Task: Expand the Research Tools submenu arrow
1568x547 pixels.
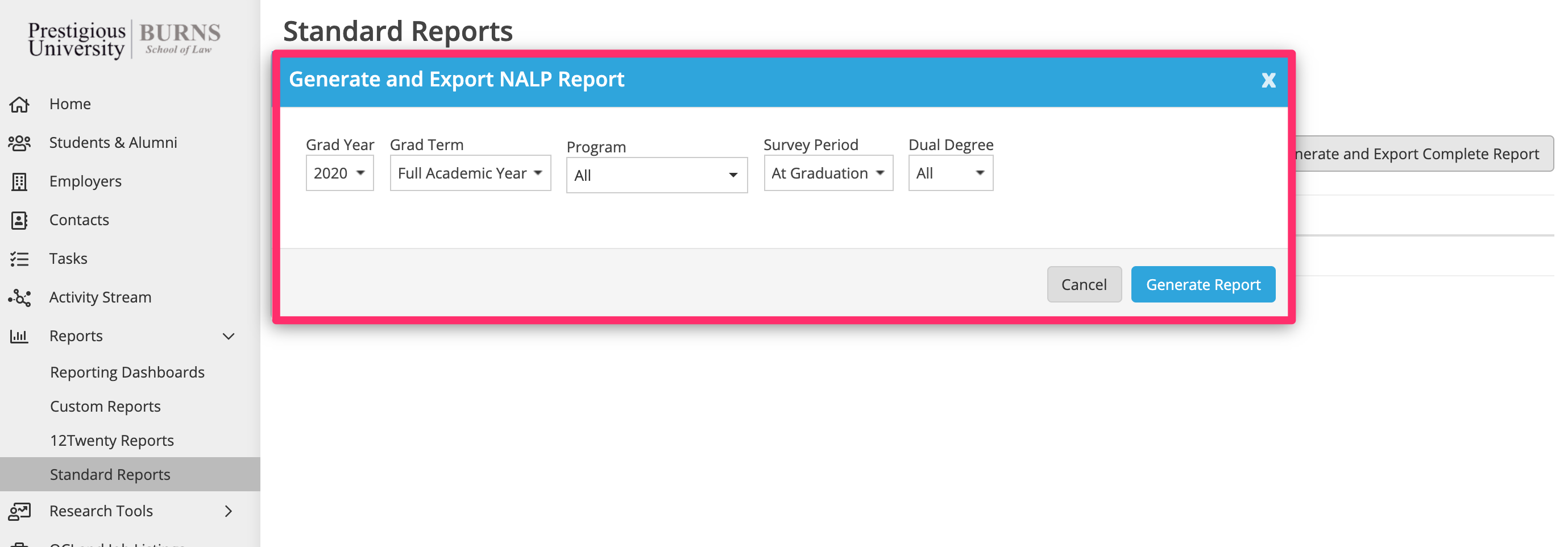Action: (229, 512)
